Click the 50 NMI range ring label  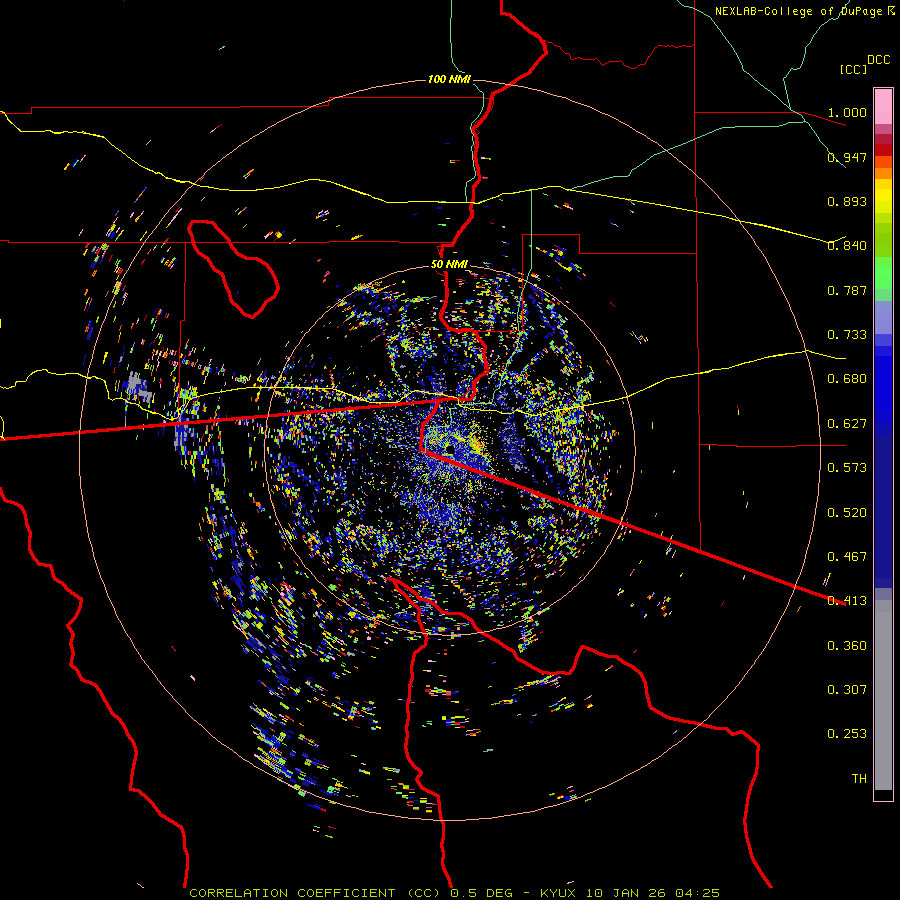click(449, 265)
